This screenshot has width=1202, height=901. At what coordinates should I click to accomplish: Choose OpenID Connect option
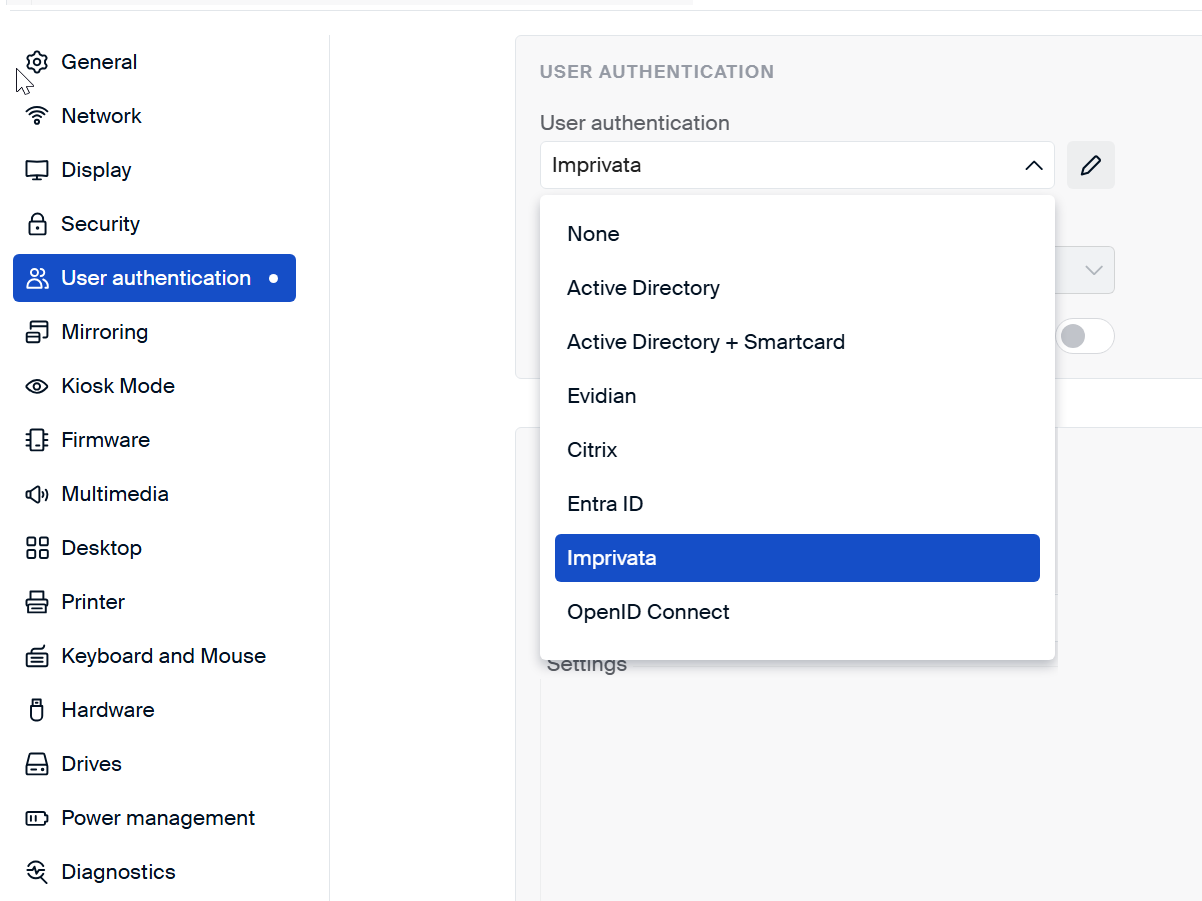tap(797, 612)
